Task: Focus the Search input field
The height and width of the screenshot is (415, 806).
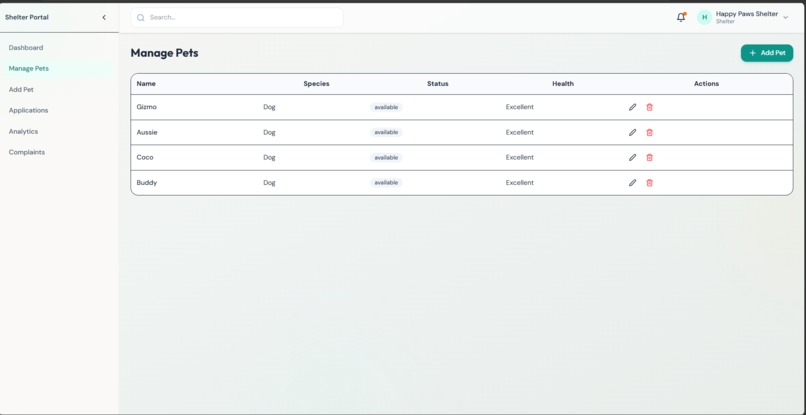Action: 237,17
